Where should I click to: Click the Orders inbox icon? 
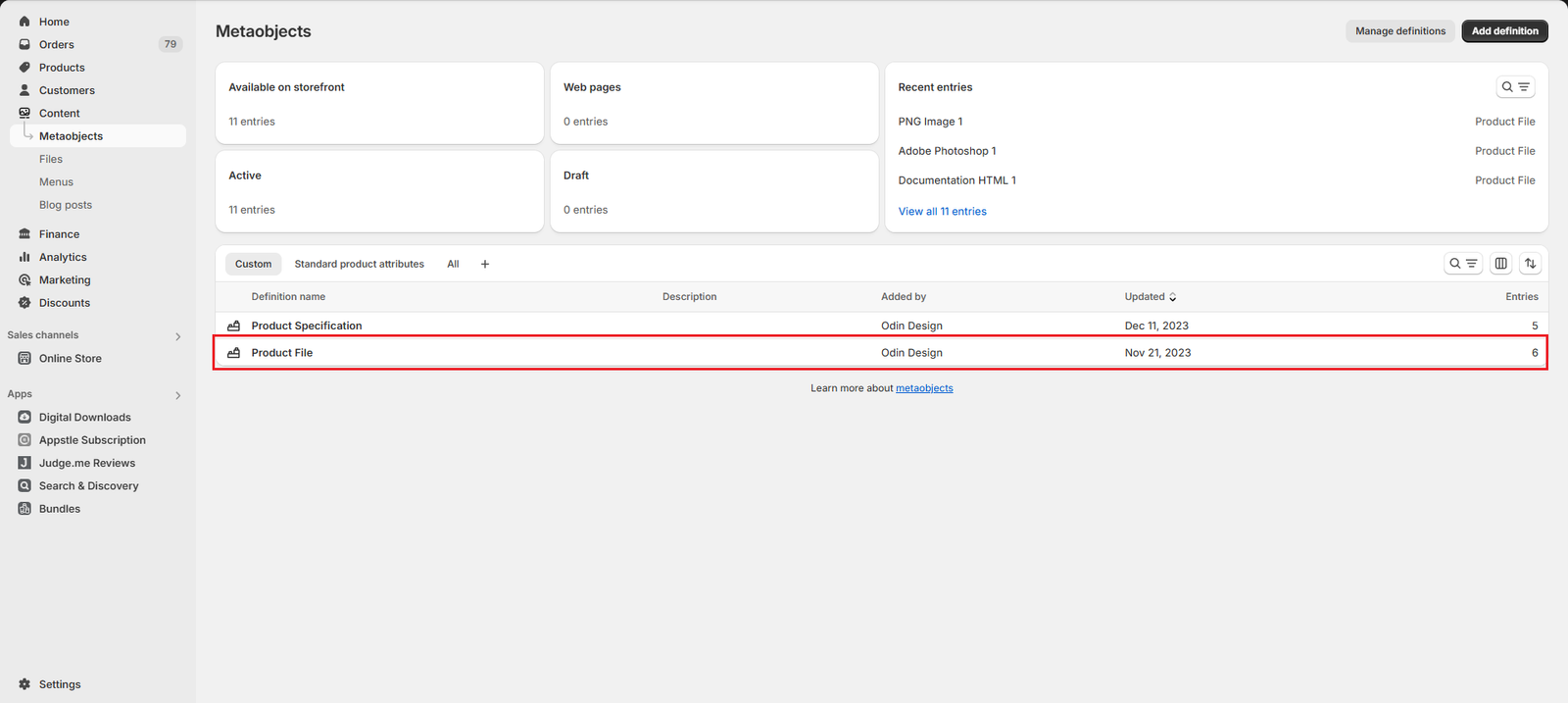click(24, 44)
